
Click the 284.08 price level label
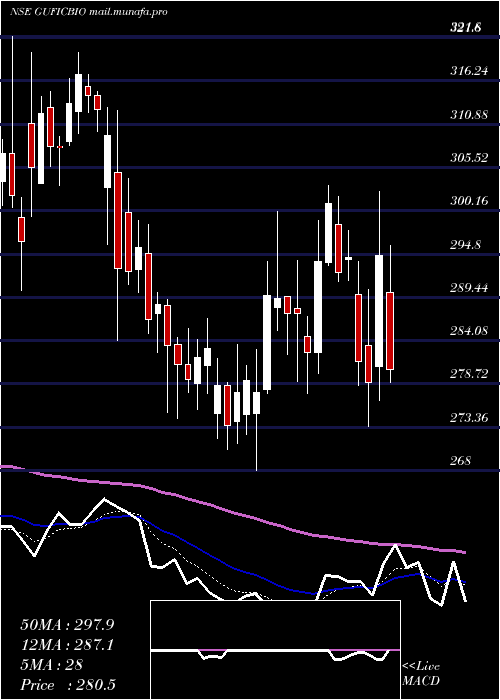[x=468, y=331]
